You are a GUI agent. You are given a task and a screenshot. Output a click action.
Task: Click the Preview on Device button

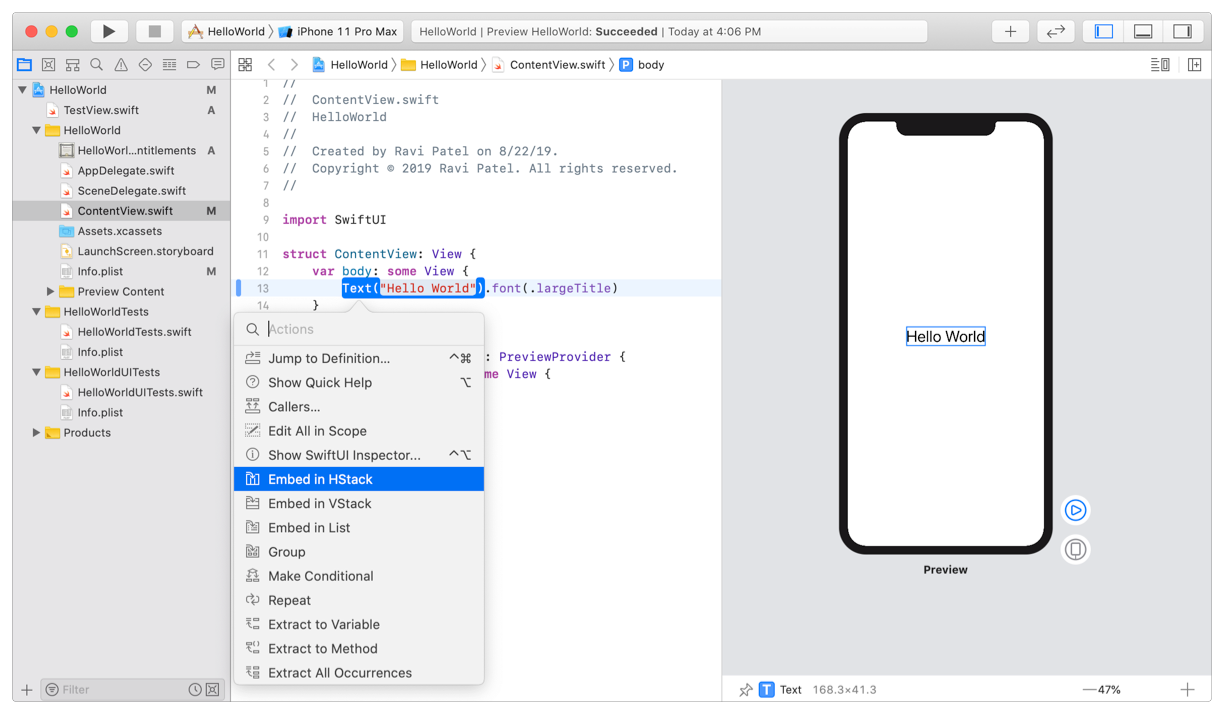point(1075,549)
